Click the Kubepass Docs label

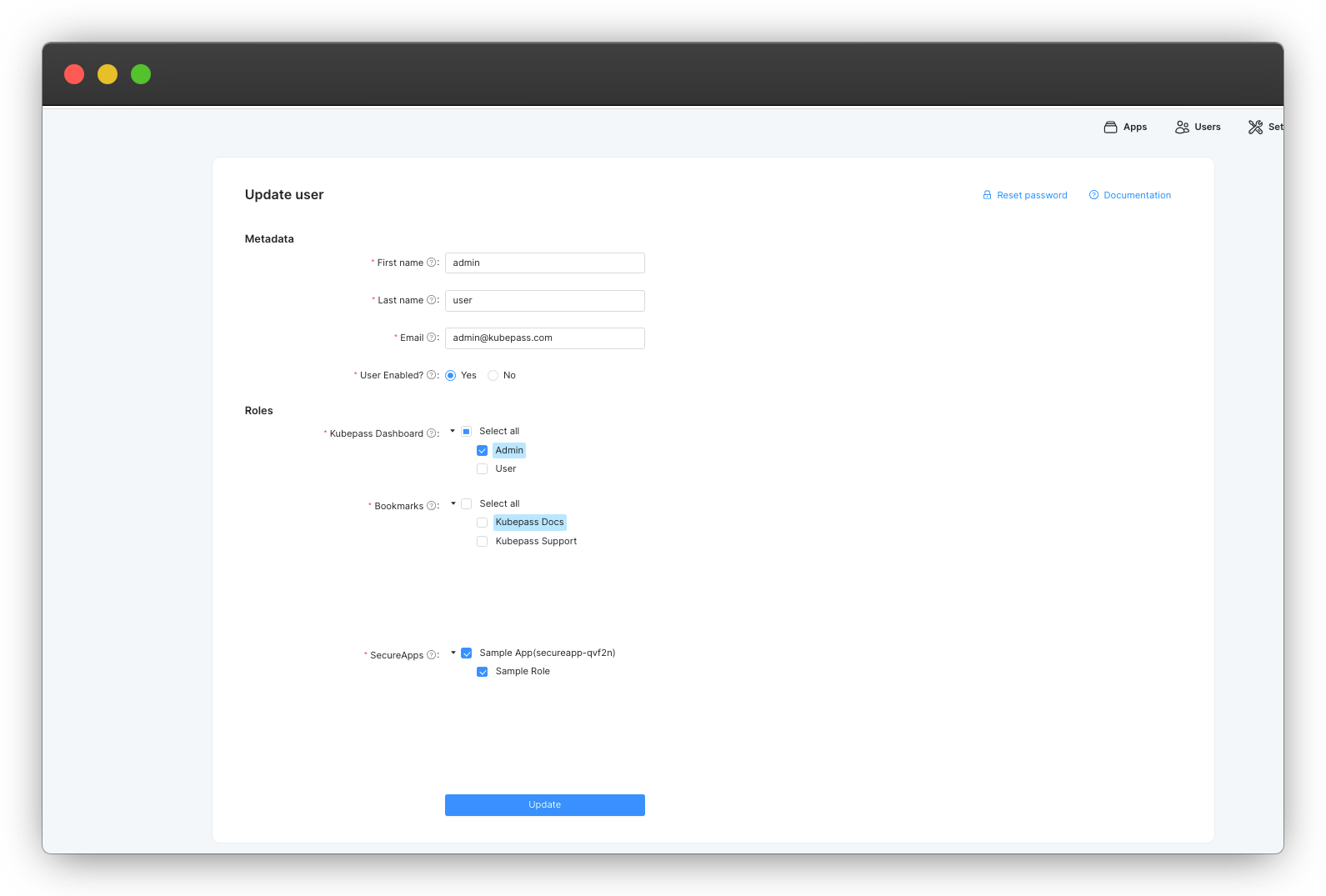pyautogui.click(x=530, y=522)
